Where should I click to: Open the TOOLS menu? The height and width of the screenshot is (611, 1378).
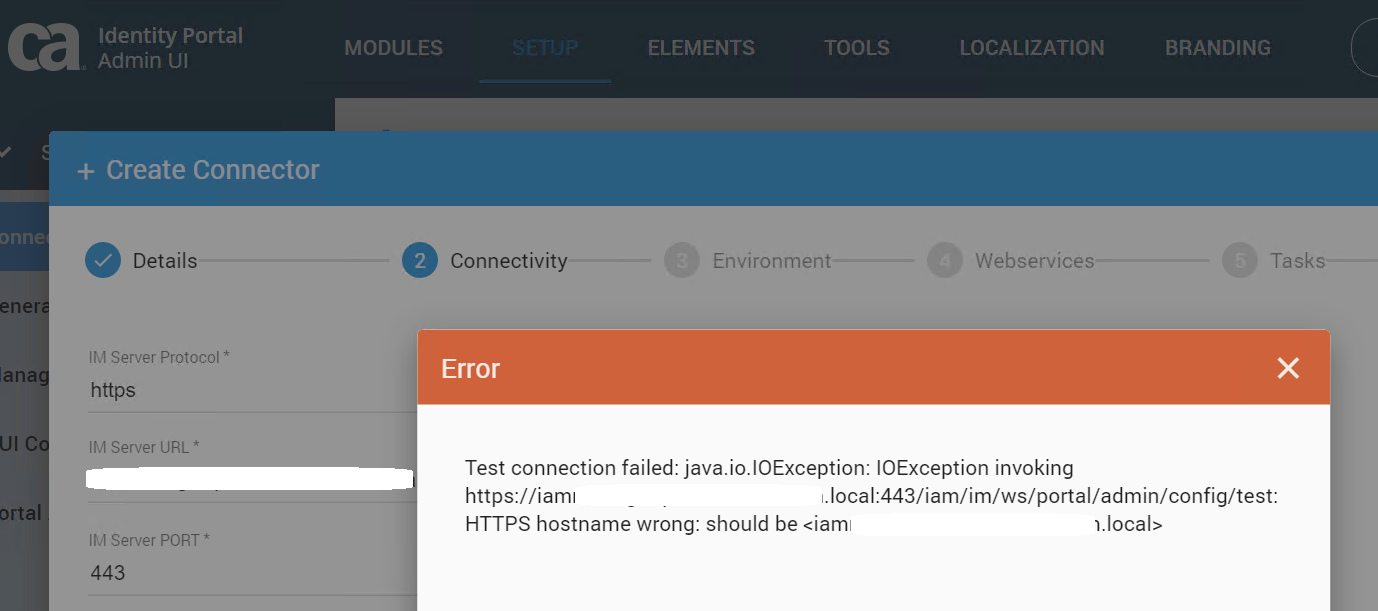857,48
